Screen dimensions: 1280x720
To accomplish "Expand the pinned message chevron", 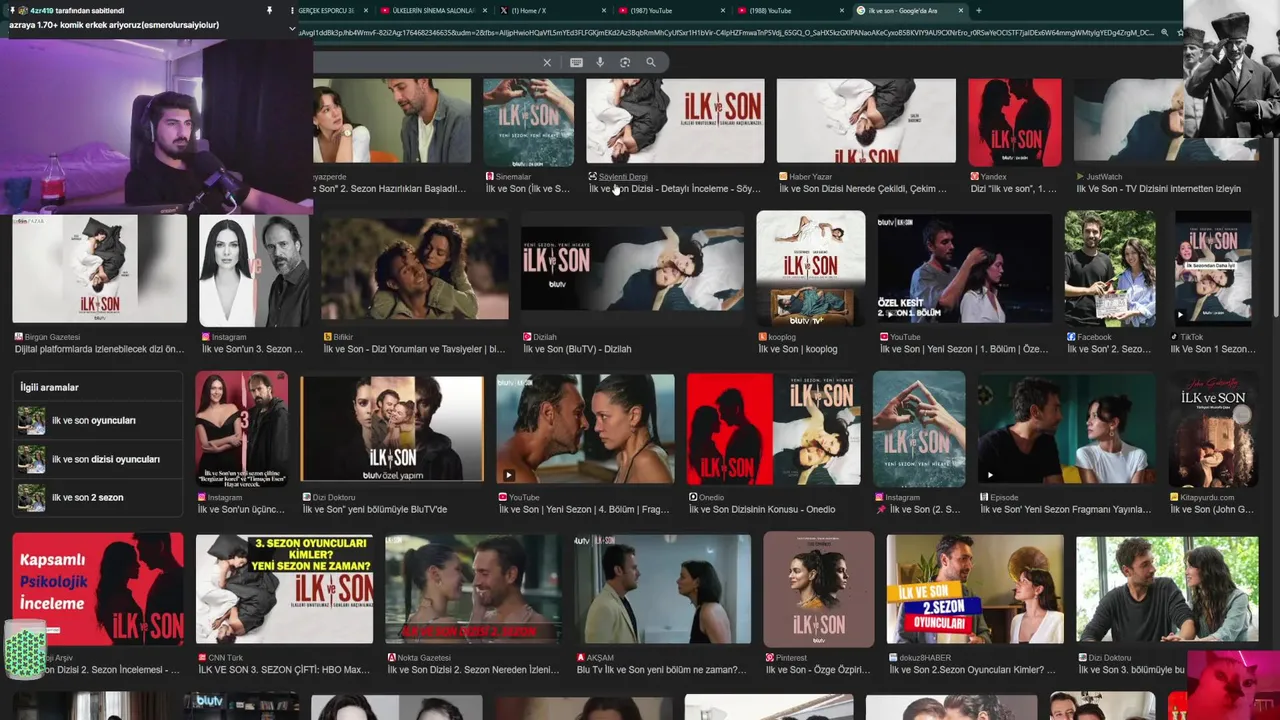I will click(292, 28).
